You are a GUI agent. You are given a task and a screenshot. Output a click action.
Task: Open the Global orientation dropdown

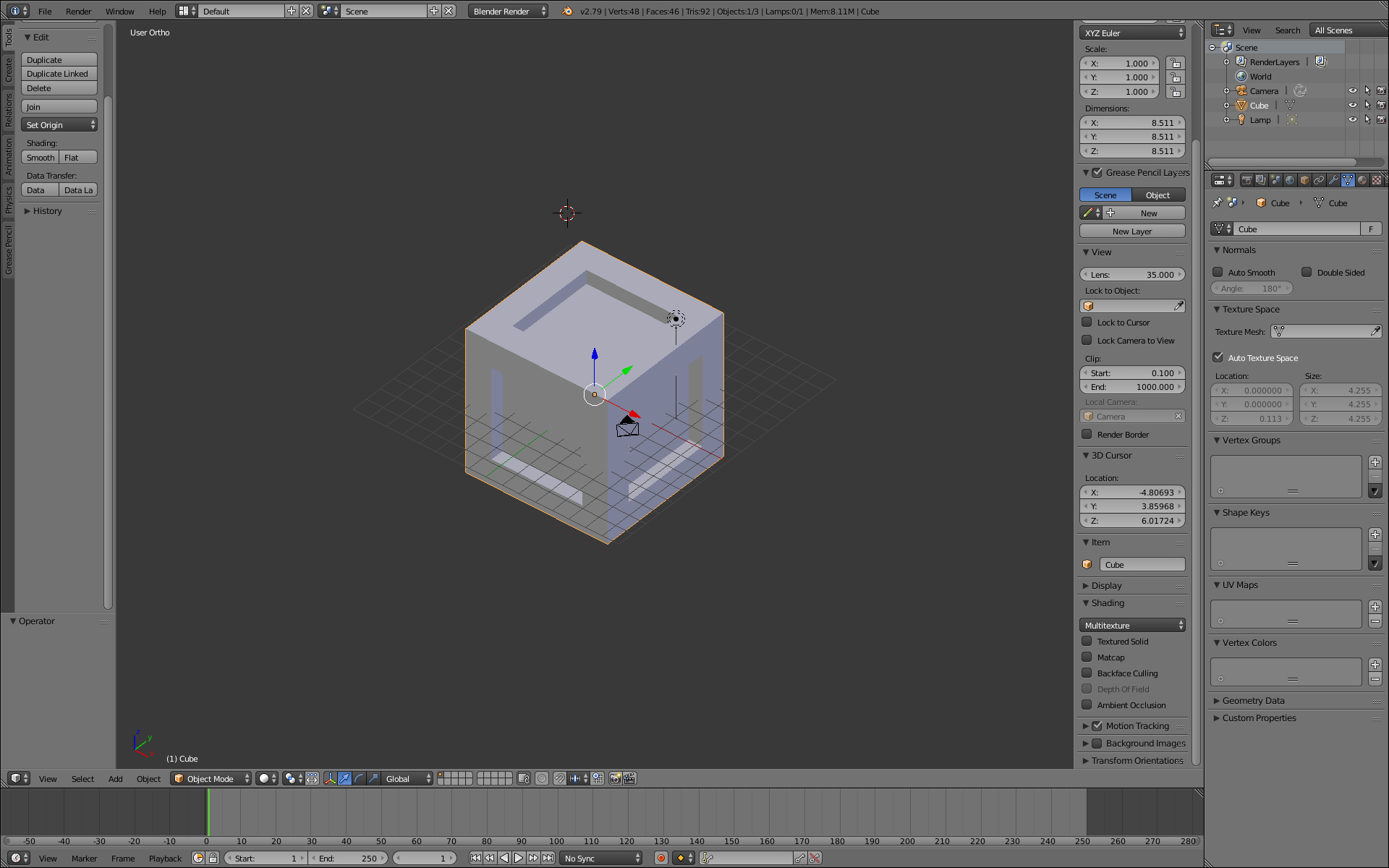[x=408, y=778]
